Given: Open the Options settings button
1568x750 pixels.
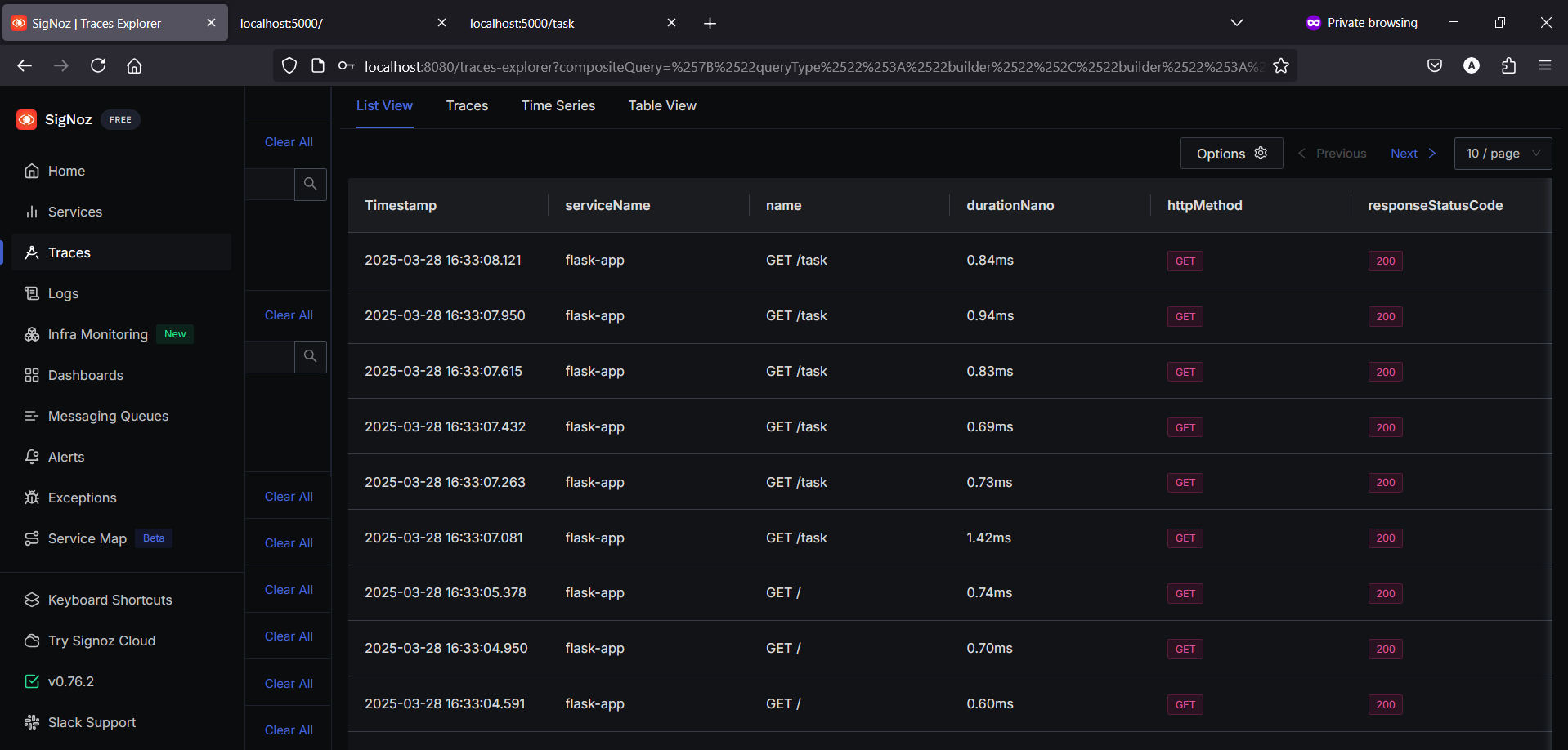Looking at the screenshot, I should pyautogui.click(x=1231, y=154).
